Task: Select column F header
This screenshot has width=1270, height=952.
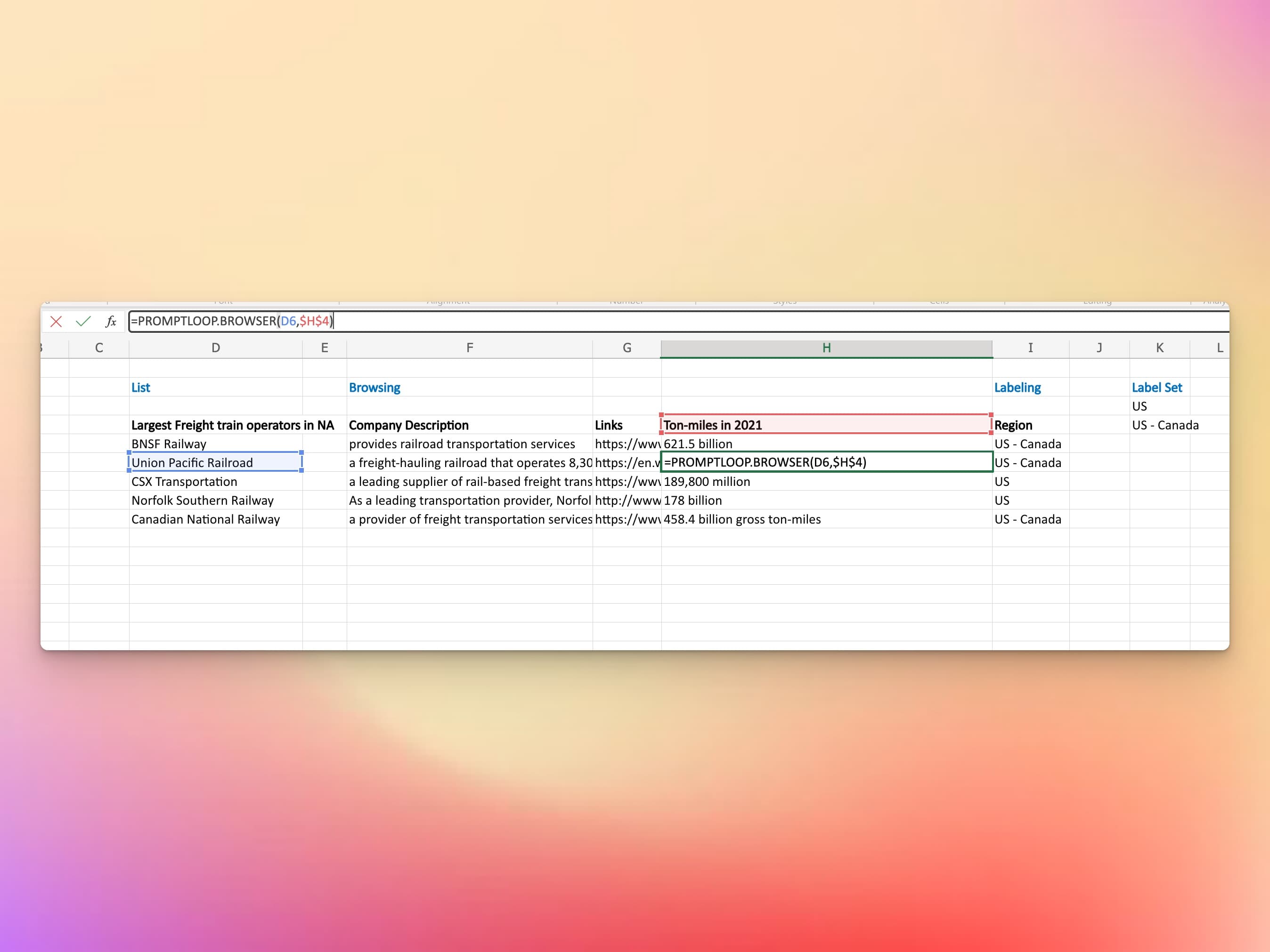Action: tap(469, 348)
